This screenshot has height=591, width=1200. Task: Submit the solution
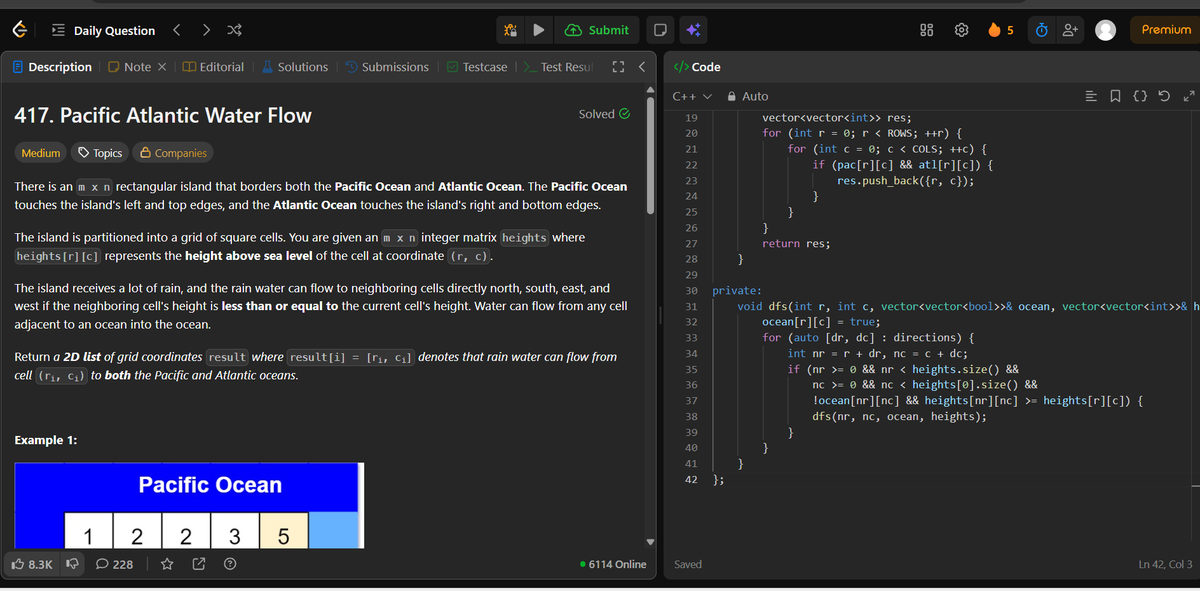(x=598, y=30)
